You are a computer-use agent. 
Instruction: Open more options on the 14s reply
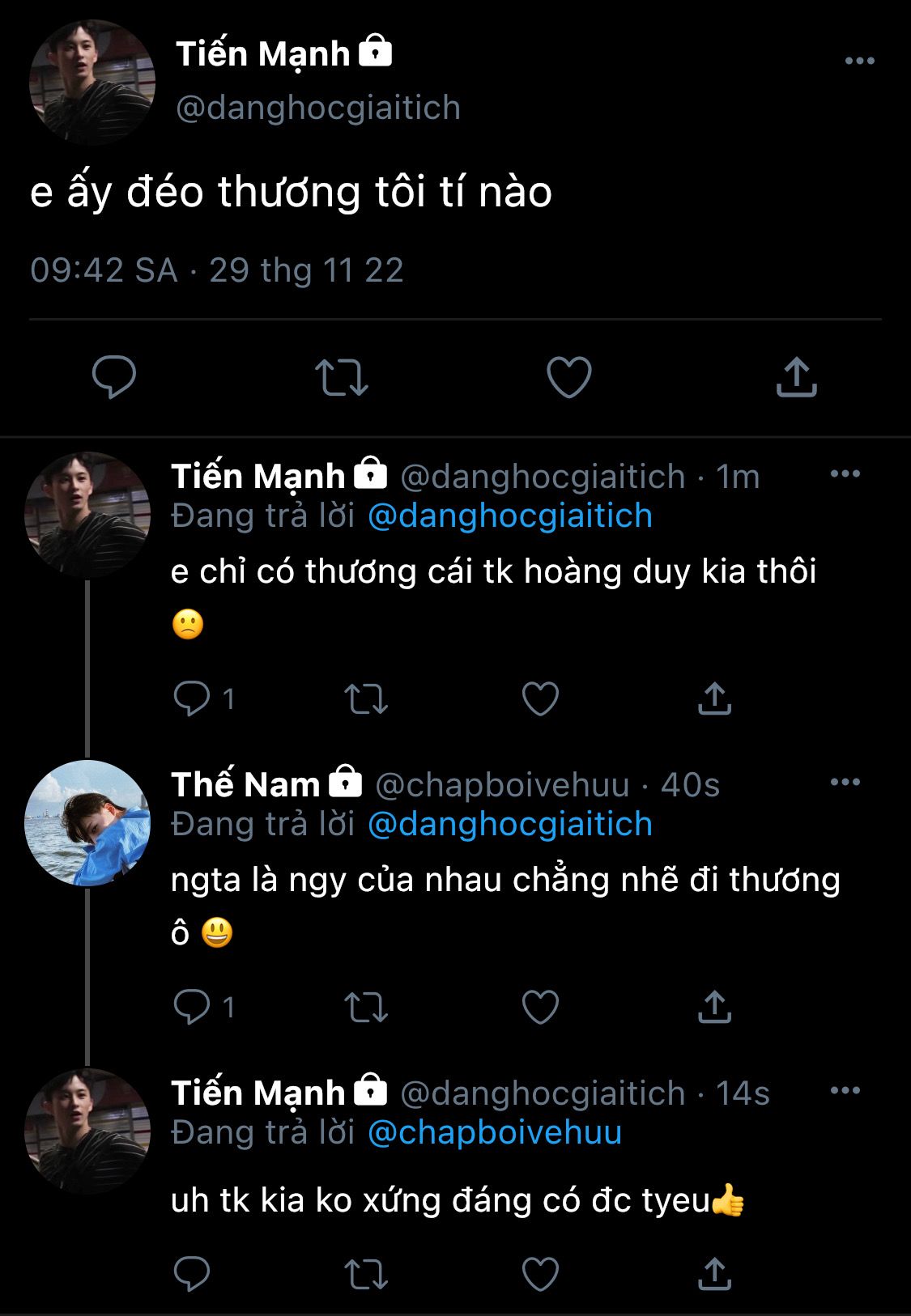pos(845,1091)
